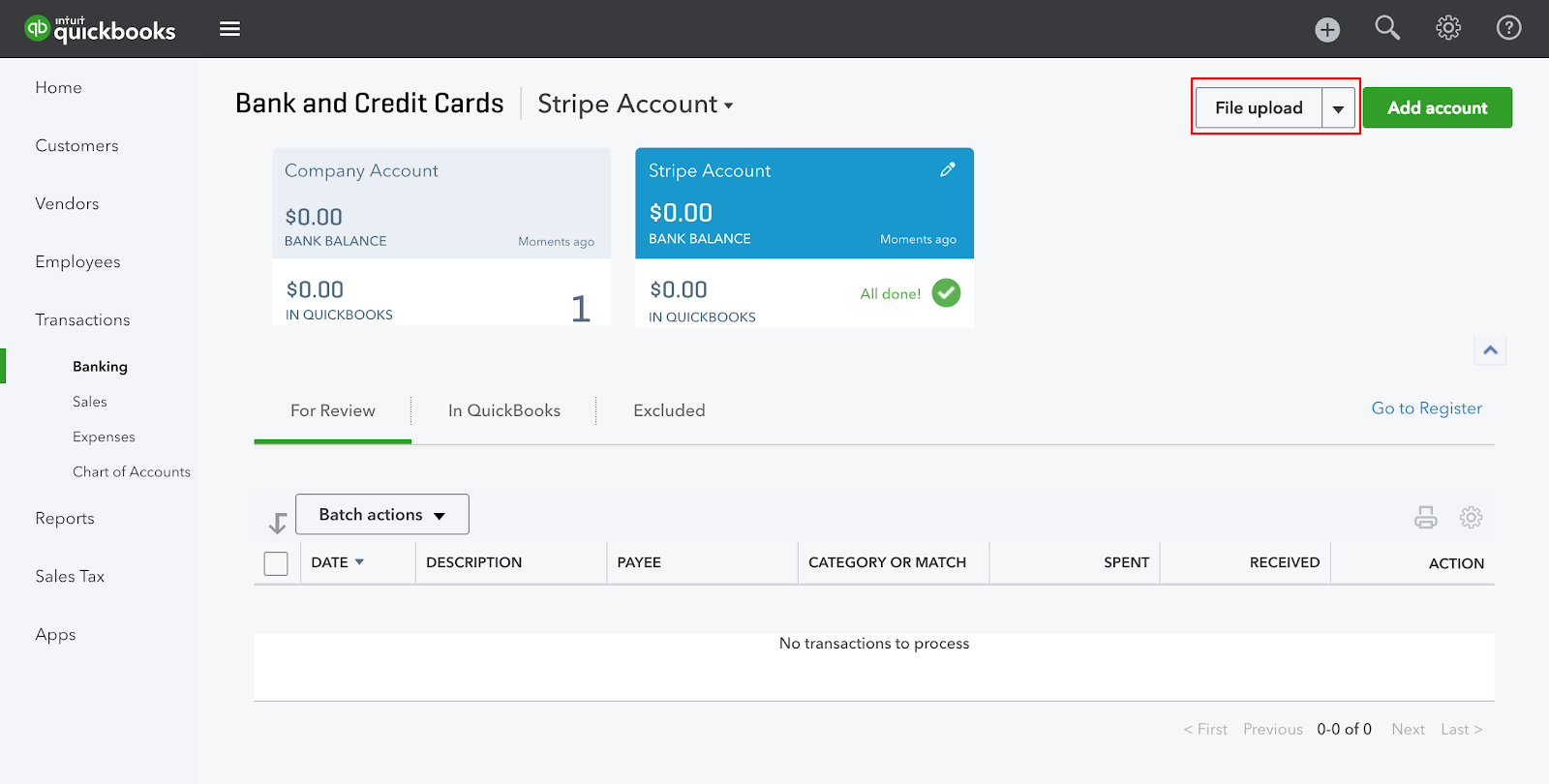Open the Stripe Account title dropdown

coord(635,105)
